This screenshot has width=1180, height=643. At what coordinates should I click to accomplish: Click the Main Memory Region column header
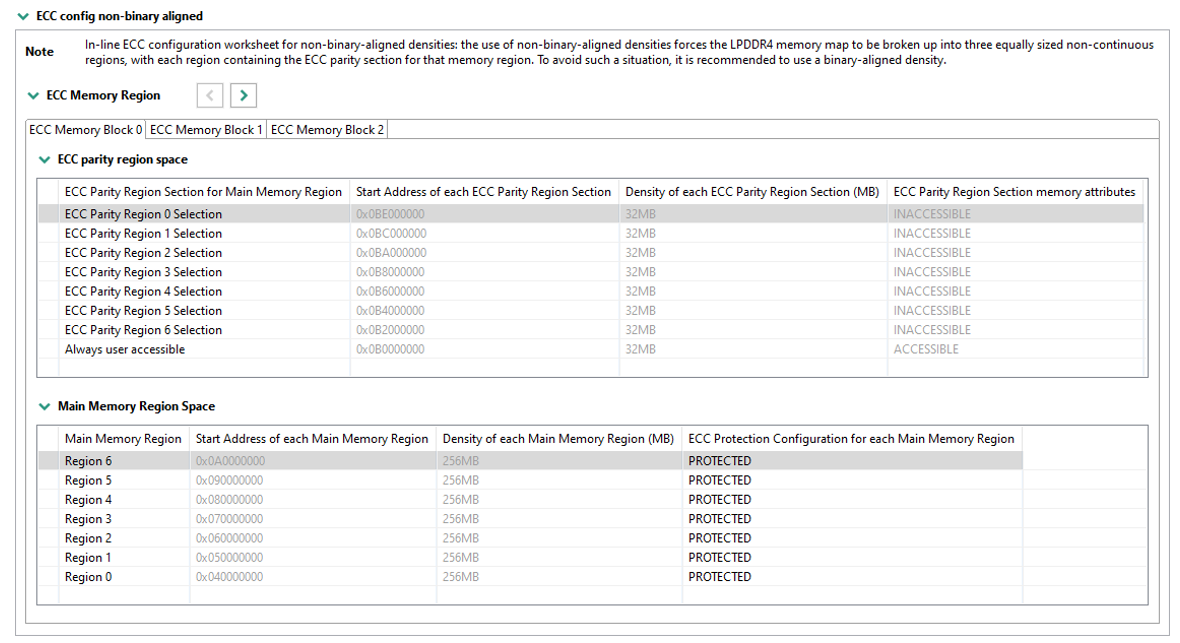click(x=123, y=439)
